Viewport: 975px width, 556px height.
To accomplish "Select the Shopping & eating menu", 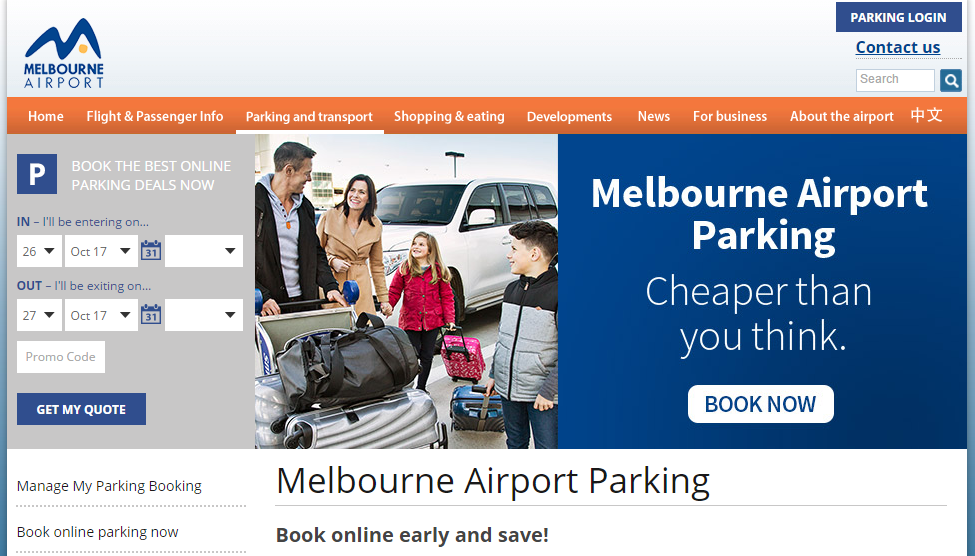I will 449,116.
